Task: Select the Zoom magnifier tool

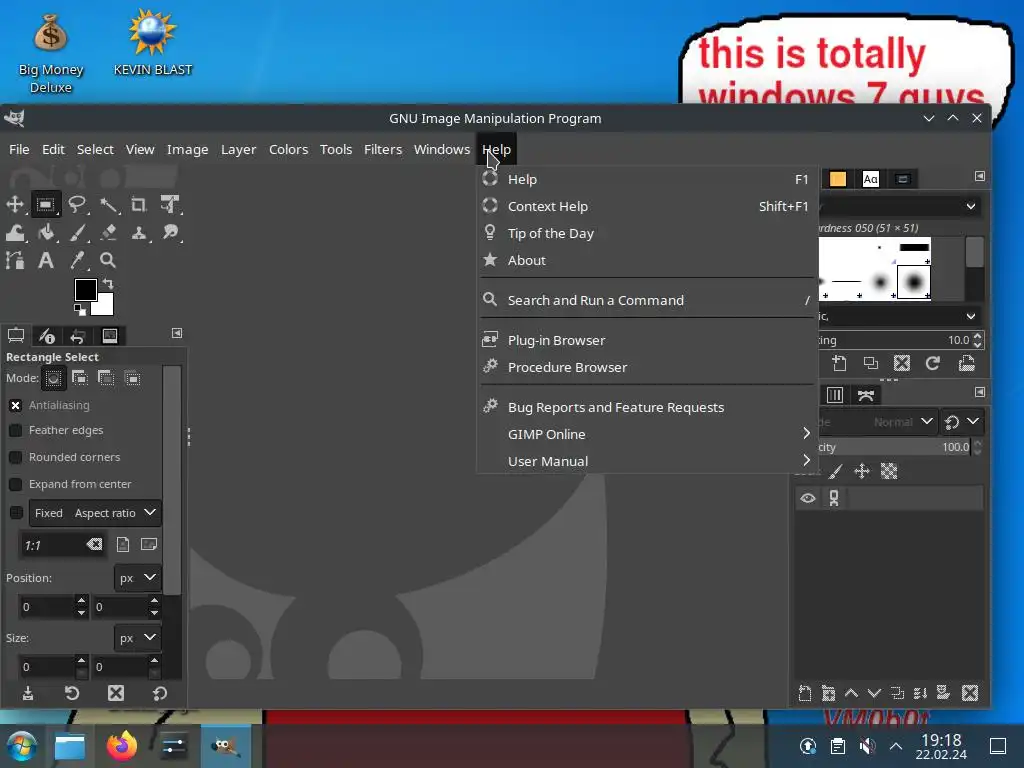Action: point(108,261)
